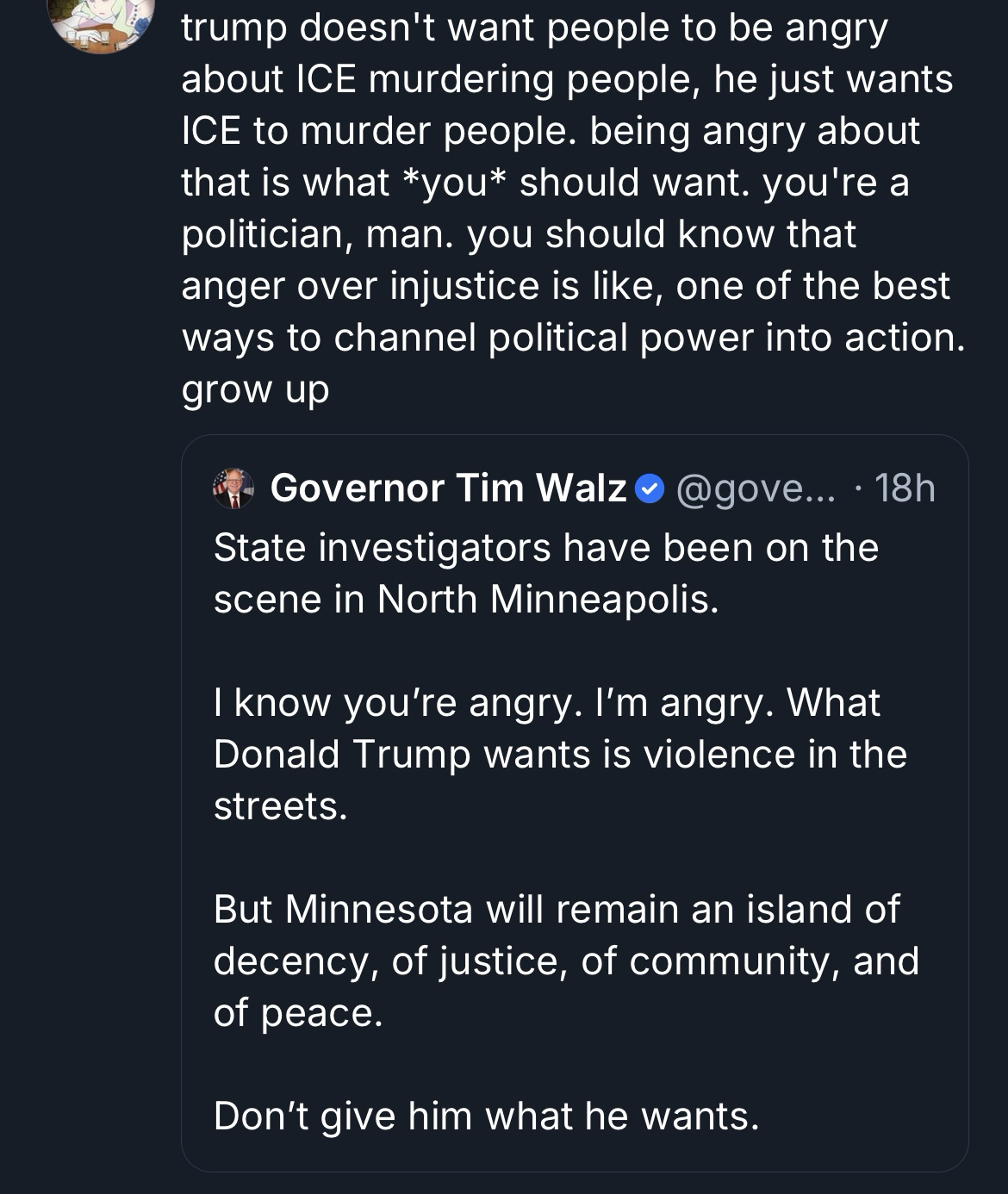
Task: Click the "I know you're angry" line
Action: click(546, 703)
